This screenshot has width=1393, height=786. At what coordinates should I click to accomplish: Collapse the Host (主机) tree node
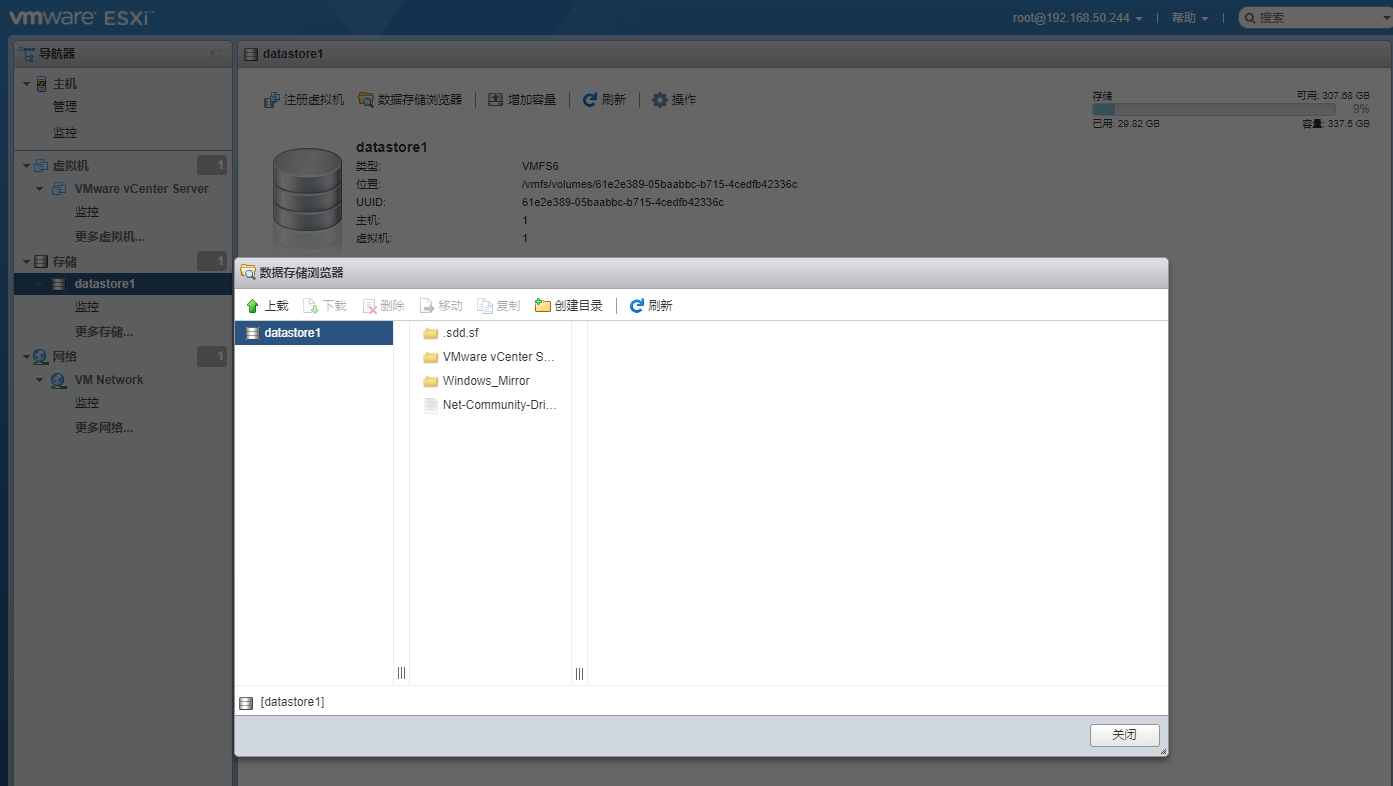click(x=27, y=84)
